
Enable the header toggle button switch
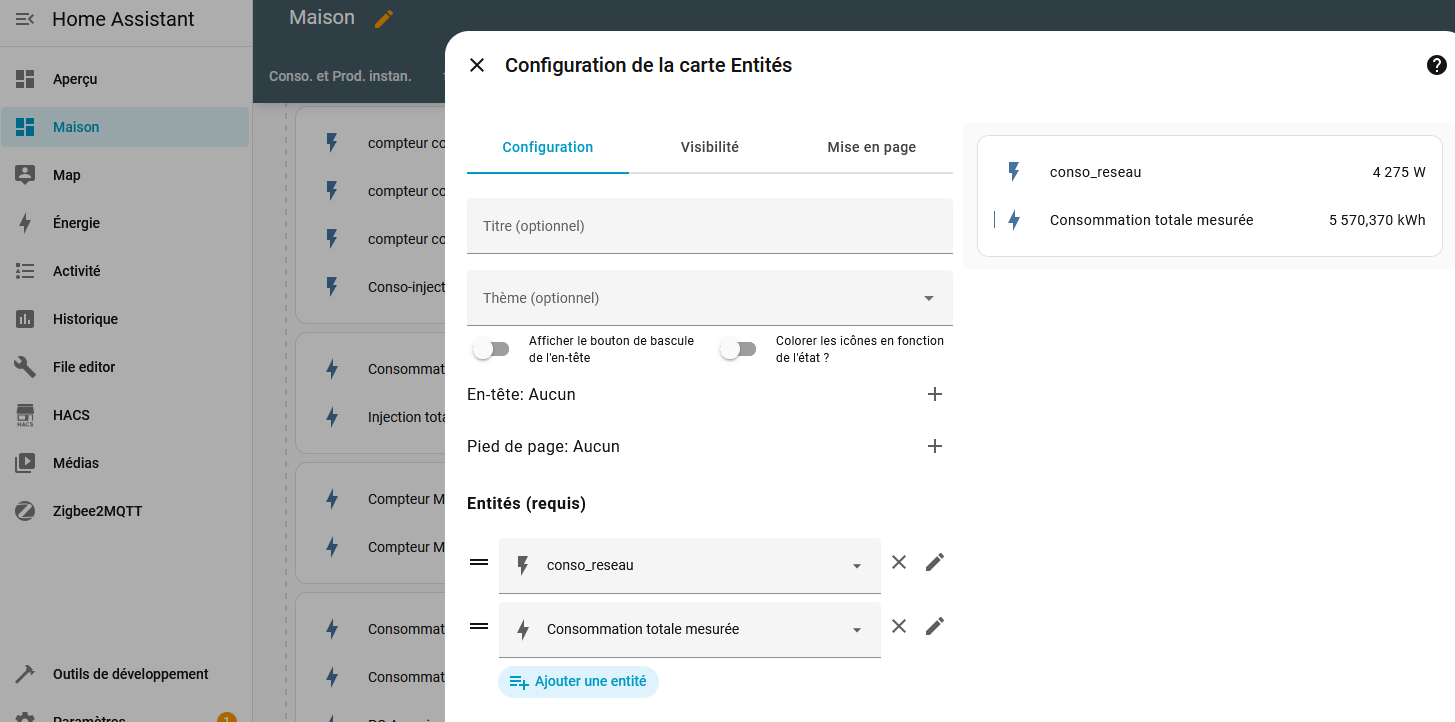pos(491,349)
